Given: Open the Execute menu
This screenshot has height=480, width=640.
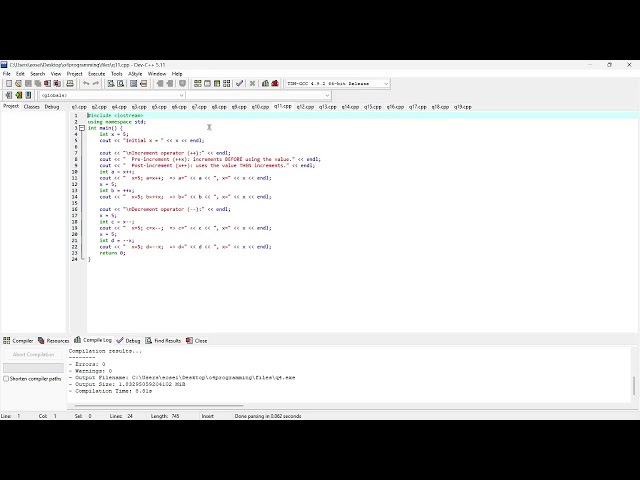Looking at the screenshot, I should point(97,74).
